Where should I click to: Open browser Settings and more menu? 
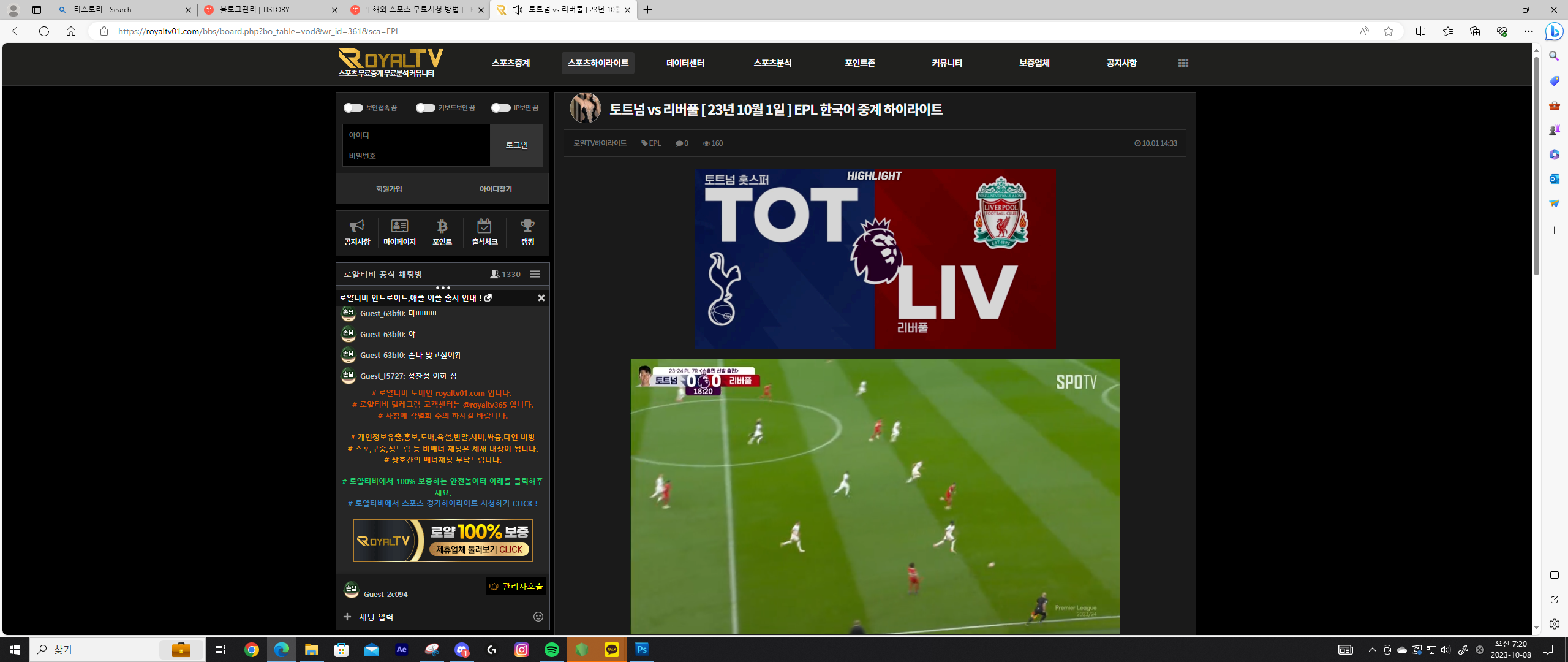coord(1528,31)
